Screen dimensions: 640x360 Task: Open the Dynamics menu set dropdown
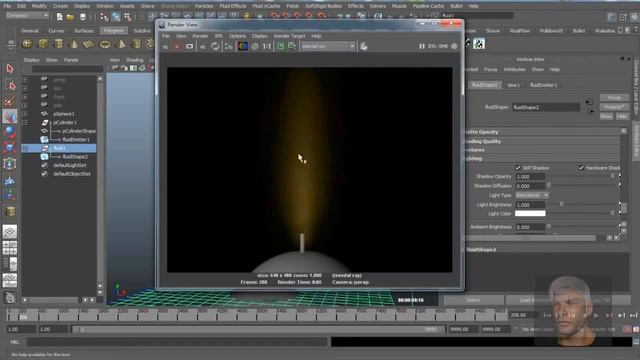tap(28, 16)
